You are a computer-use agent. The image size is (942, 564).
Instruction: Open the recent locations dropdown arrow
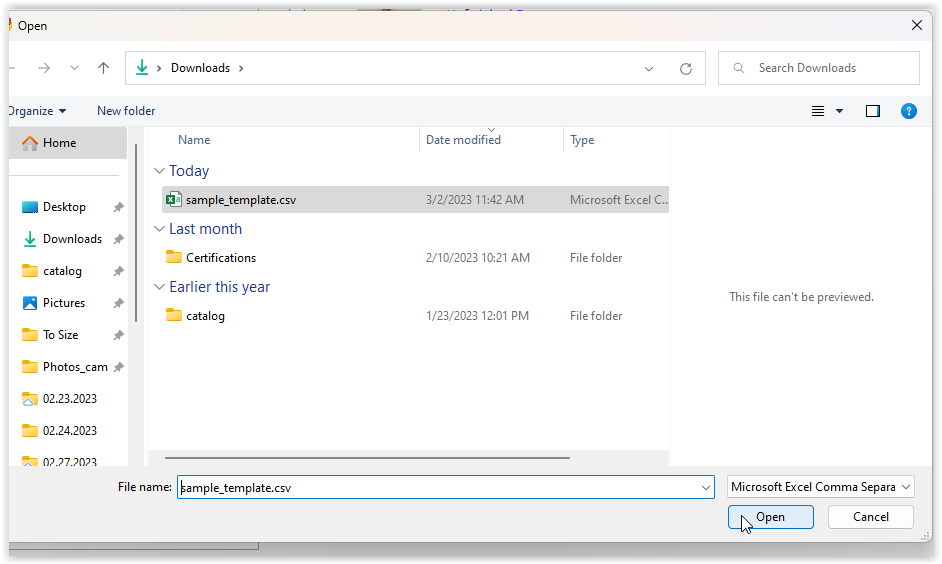(74, 68)
